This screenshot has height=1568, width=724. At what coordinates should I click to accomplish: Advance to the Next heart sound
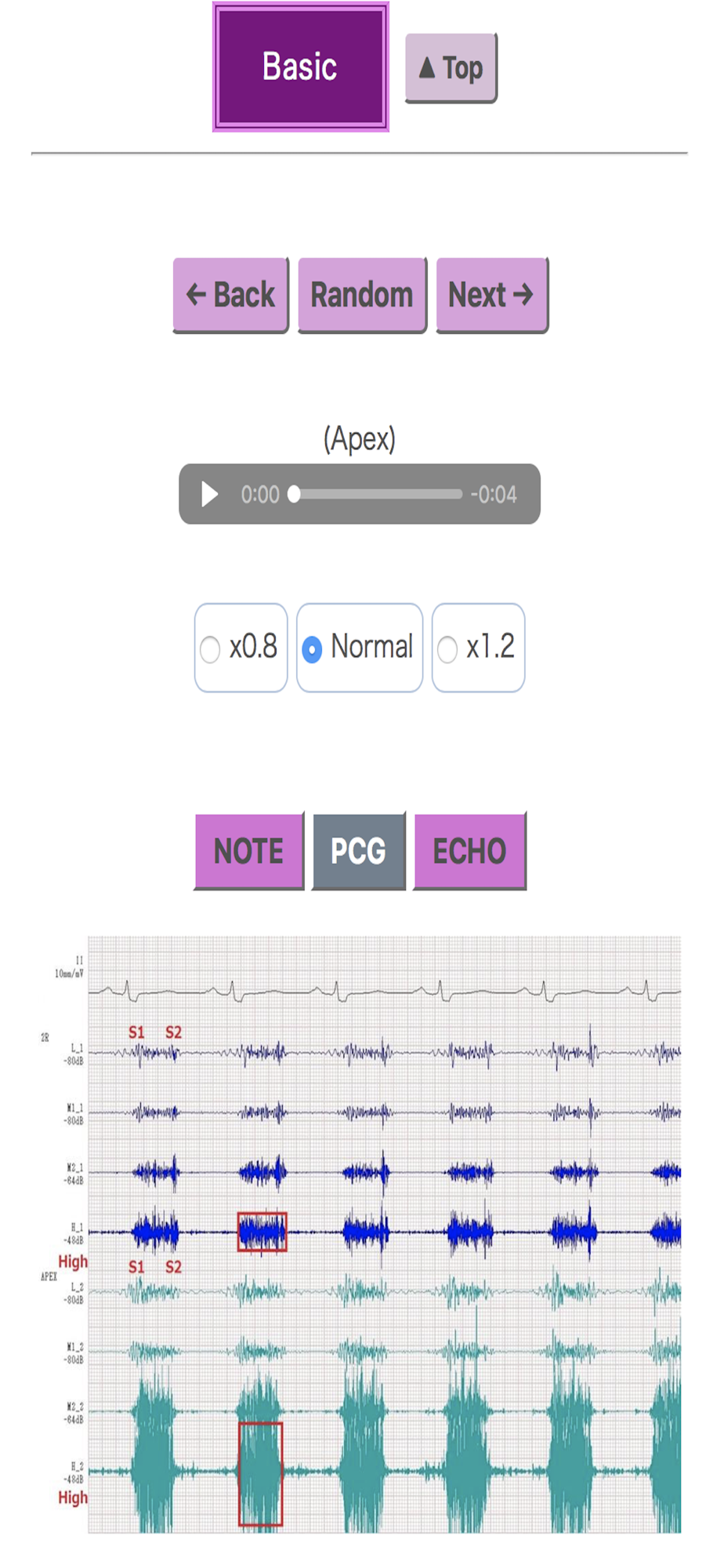491,296
